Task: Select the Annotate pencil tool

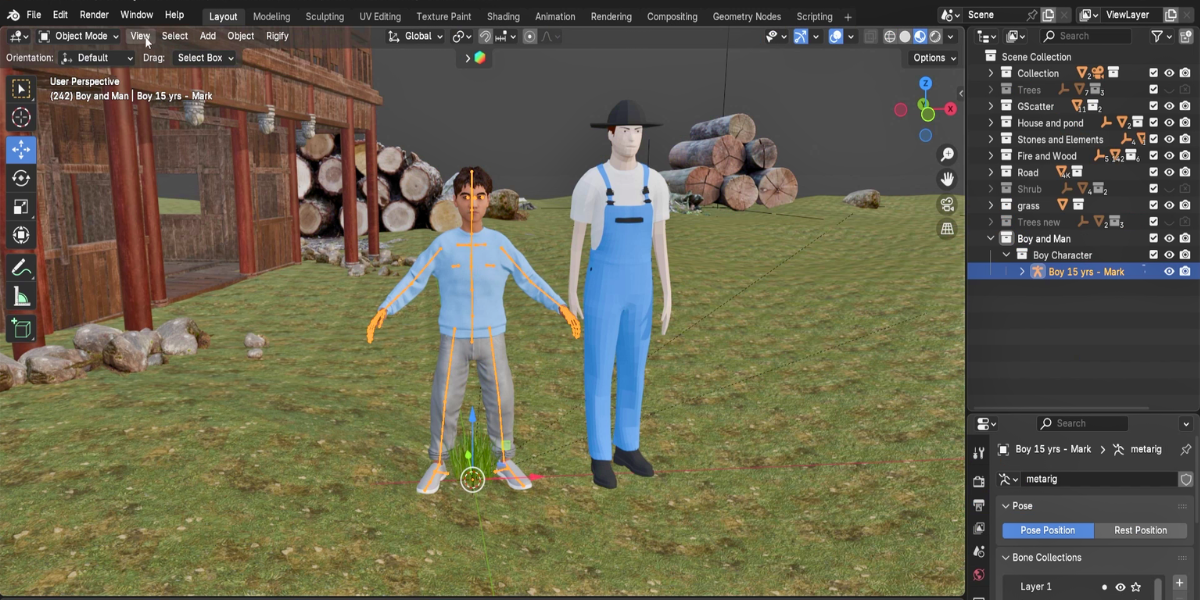Action: click(x=21, y=268)
